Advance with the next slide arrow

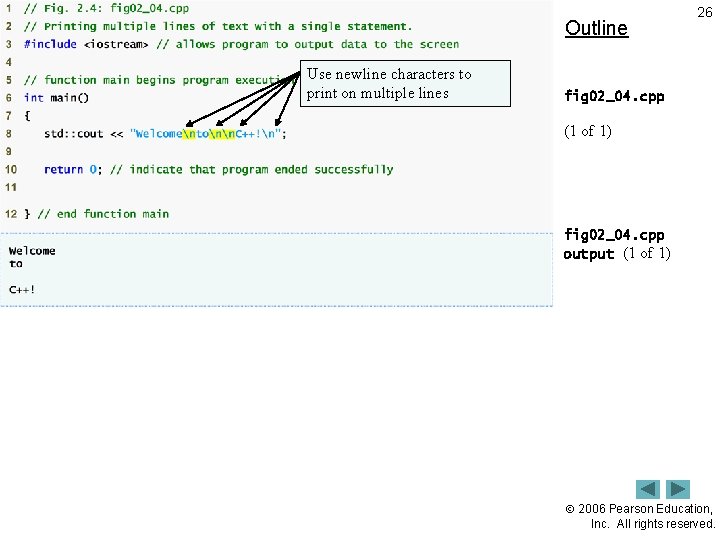[x=678, y=489]
